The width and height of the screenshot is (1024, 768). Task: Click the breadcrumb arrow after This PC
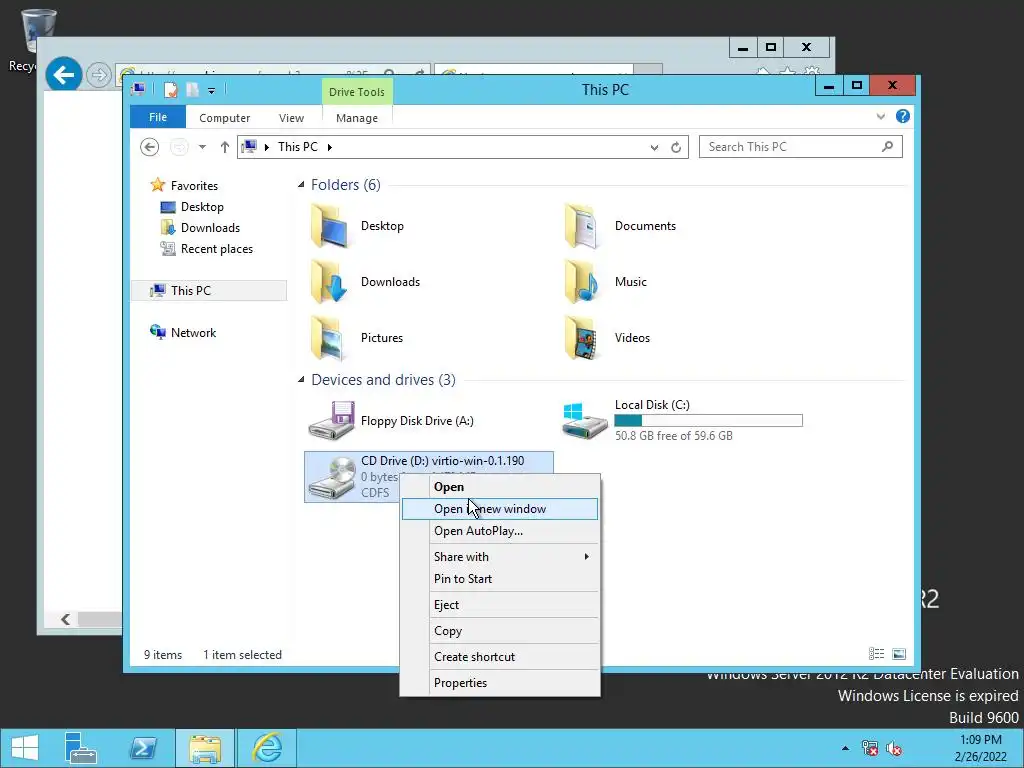[x=329, y=148]
